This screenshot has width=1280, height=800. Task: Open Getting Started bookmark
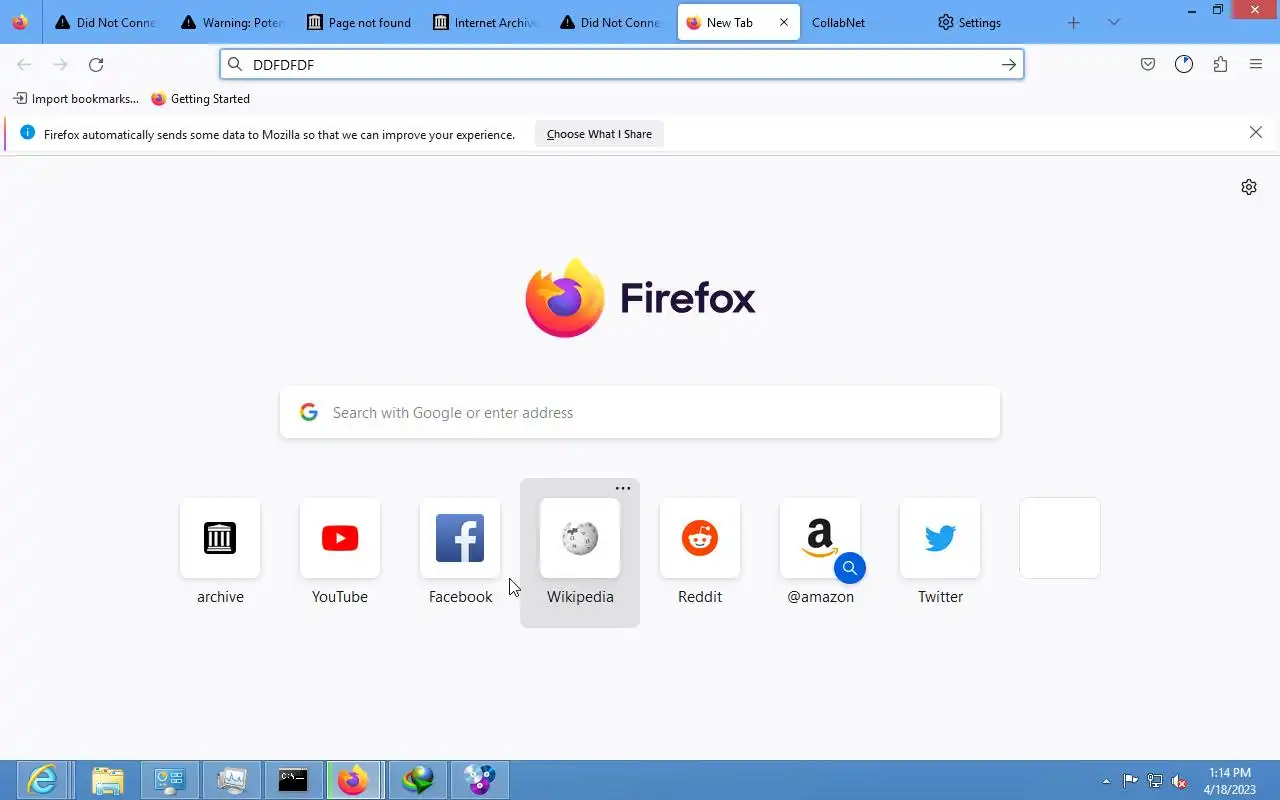click(x=200, y=99)
